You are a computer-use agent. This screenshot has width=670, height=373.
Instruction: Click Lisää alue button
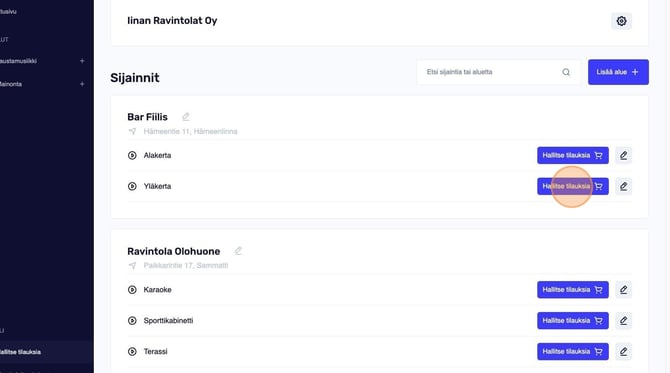click(618, 72)
